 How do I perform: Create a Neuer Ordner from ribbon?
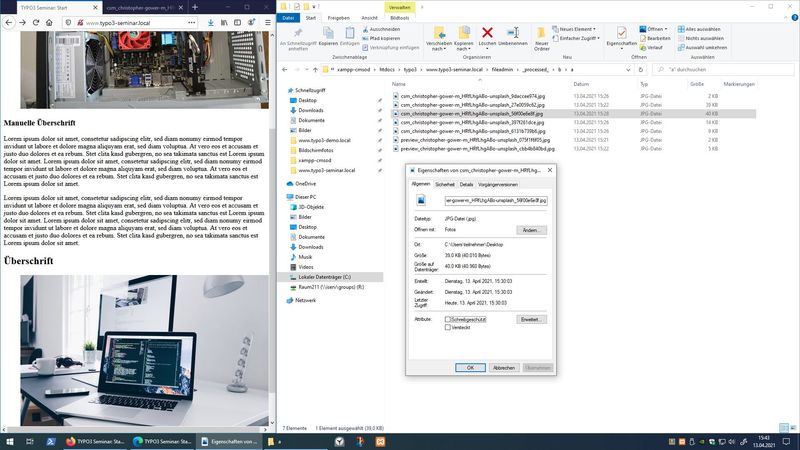(x=542, y=36)
